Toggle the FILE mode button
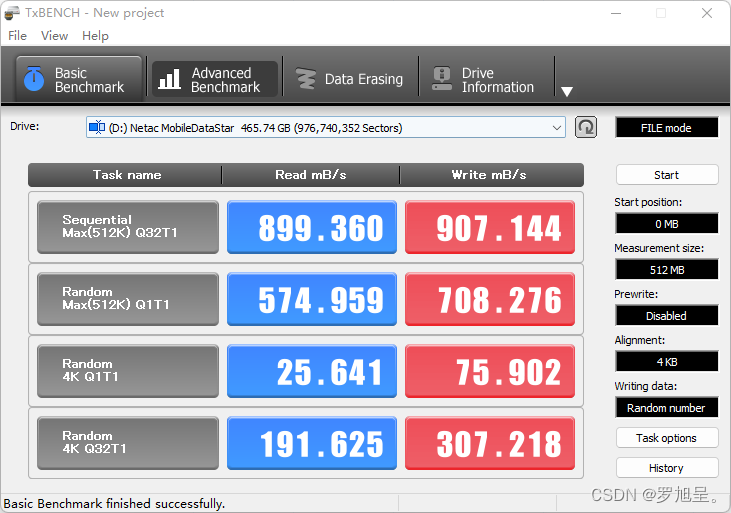Viewport: 731px width, 513px height. (667, 128)
